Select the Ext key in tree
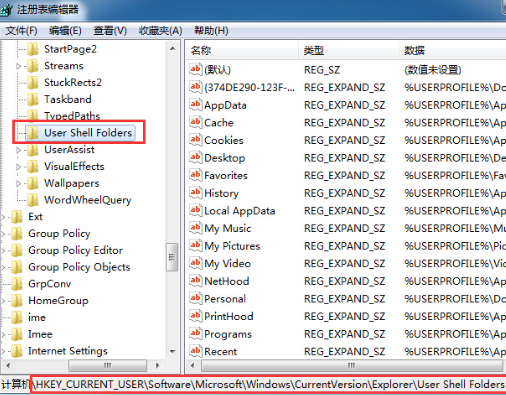This screenshot has width=506, height=395. pos(35,217)
